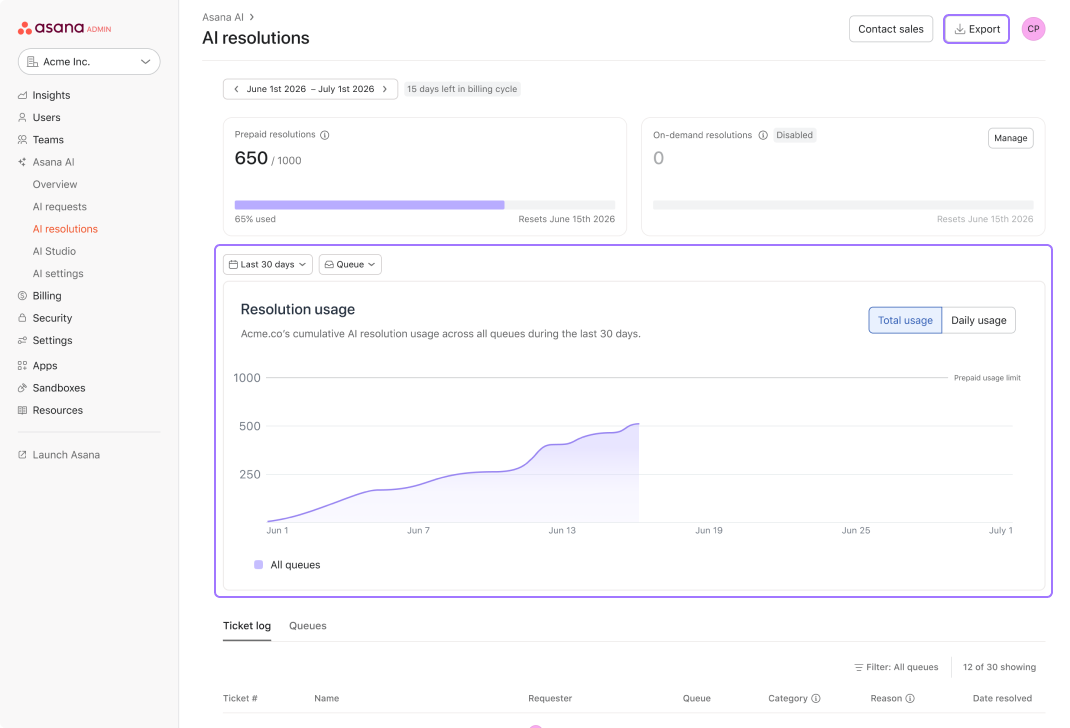Open the Acme Inc. organization dropdown
The height and width of the screenshot is (728, 1070).
(89, 61)
